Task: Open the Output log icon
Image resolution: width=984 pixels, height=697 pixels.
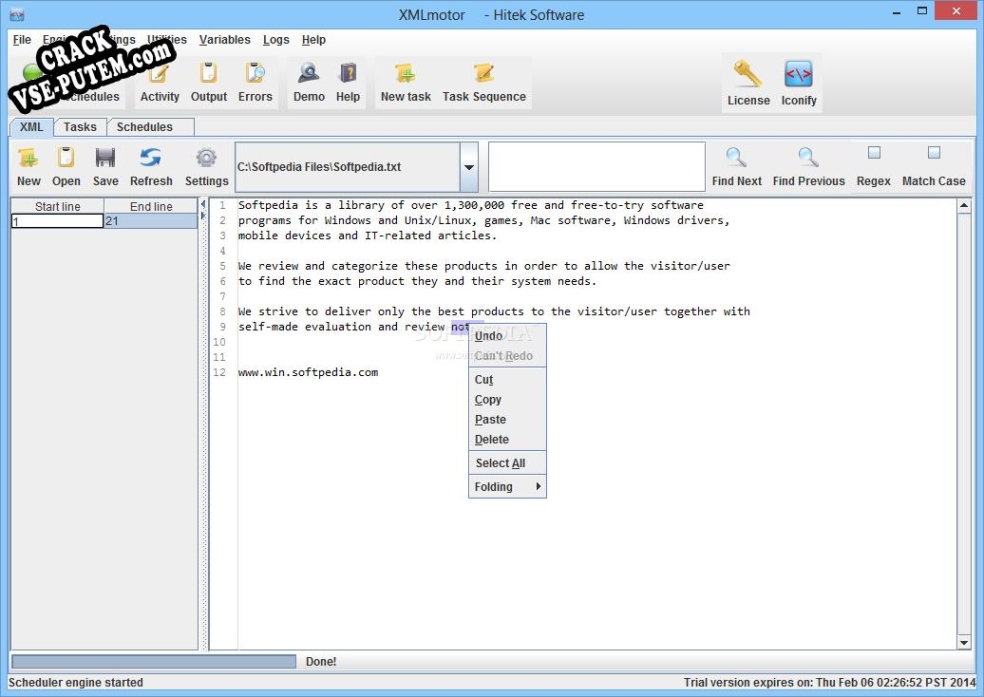Action: coord(208,82)
